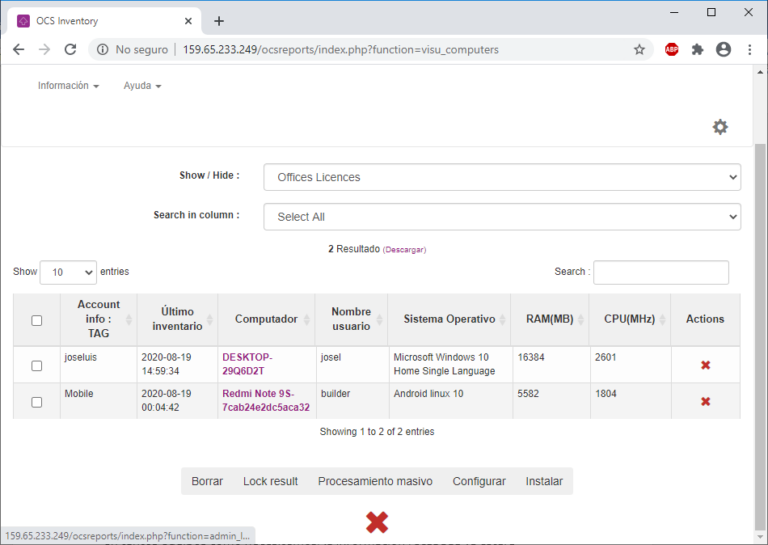This screenshot has width=768, height=545.
Task: Click the large red X below buttons
Action: (377, 521)
